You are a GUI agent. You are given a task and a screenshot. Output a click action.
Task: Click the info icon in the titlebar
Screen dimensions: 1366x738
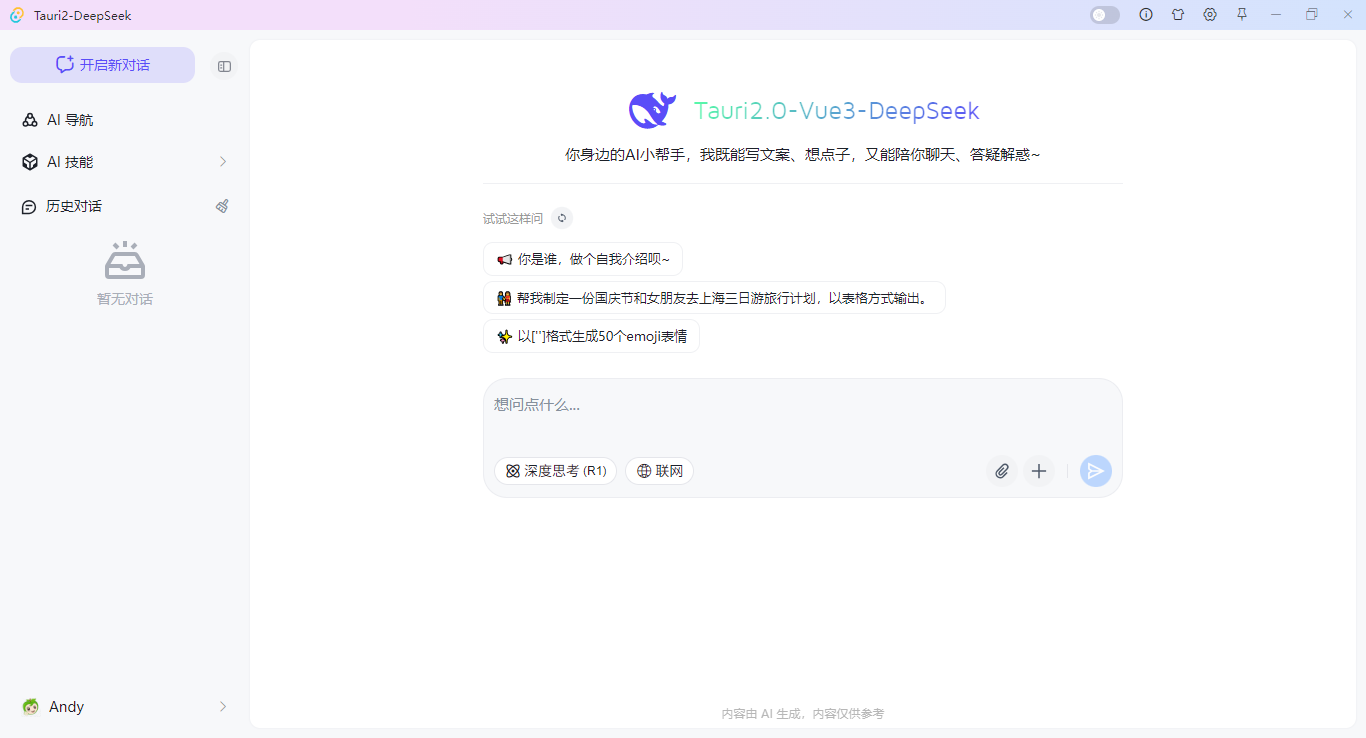pos(1146,15)
